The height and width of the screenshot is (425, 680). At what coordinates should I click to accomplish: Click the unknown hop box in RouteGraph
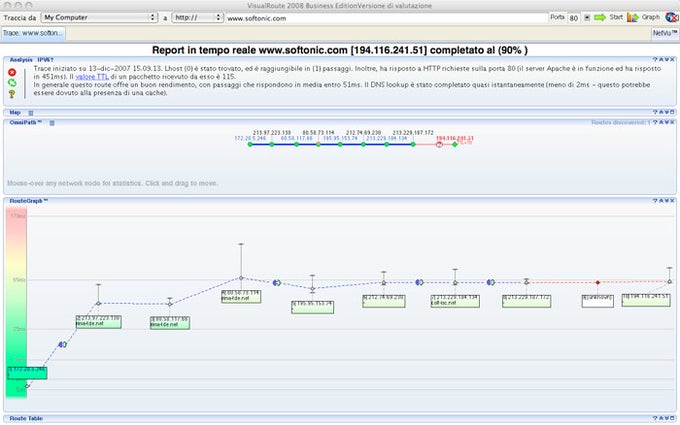[598, 301]
